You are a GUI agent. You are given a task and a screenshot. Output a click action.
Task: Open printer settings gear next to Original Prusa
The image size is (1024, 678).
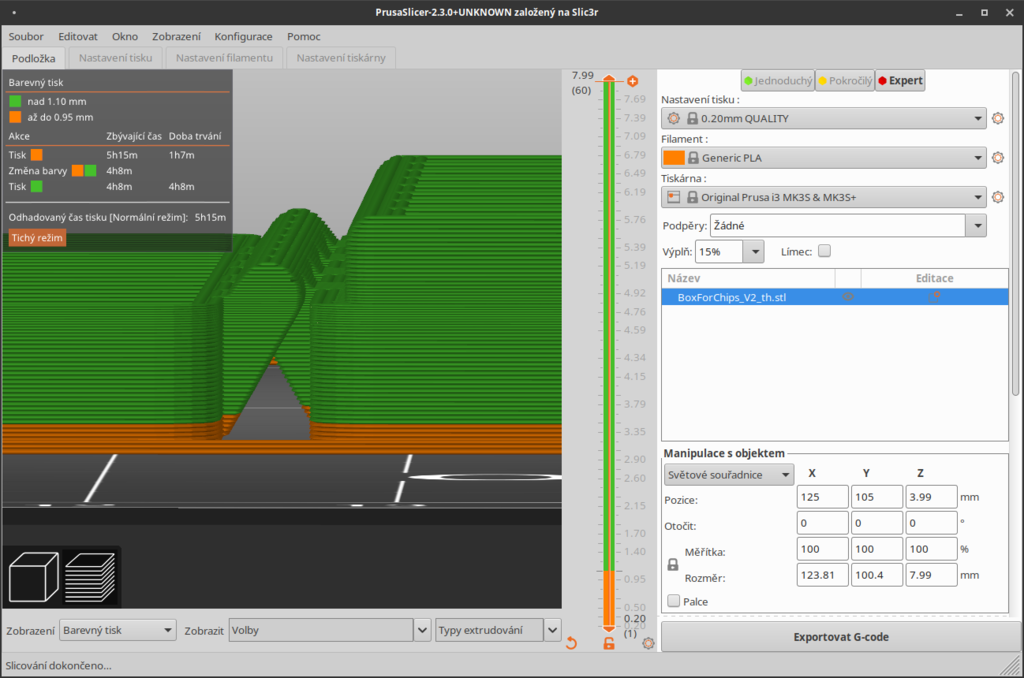pos(997,197)
